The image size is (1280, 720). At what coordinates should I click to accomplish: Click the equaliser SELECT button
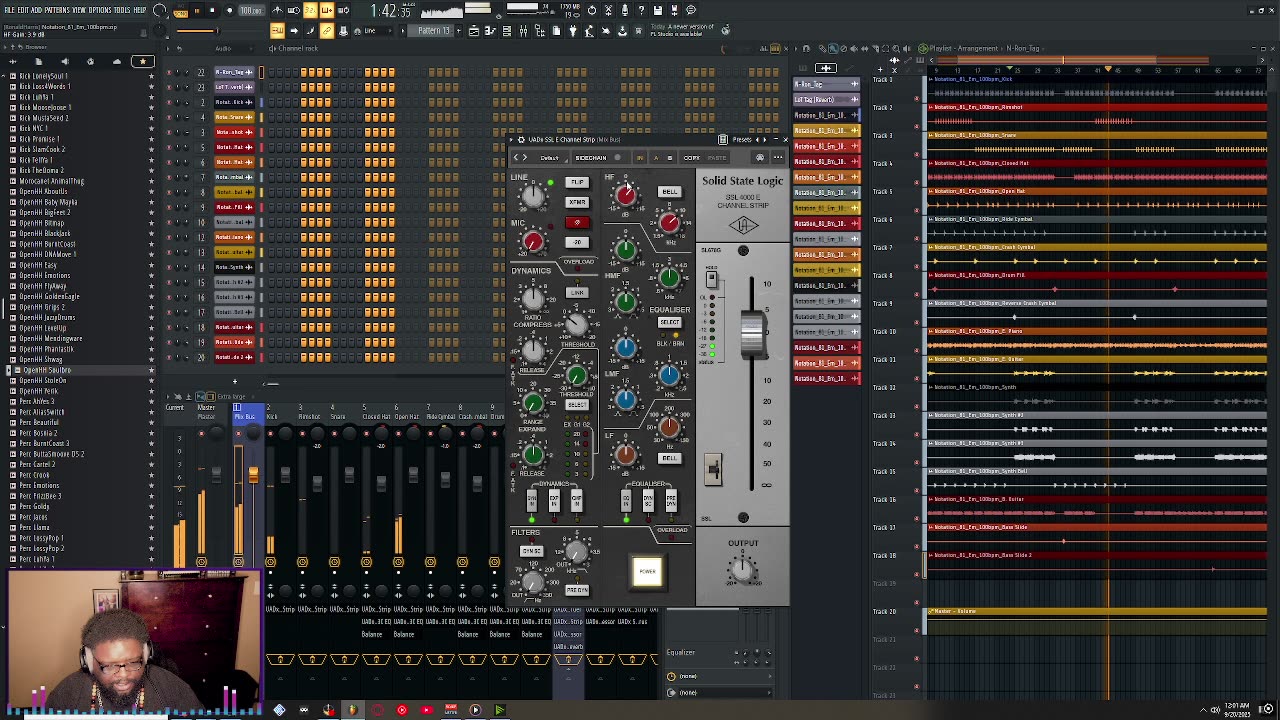tap(669, 322)
